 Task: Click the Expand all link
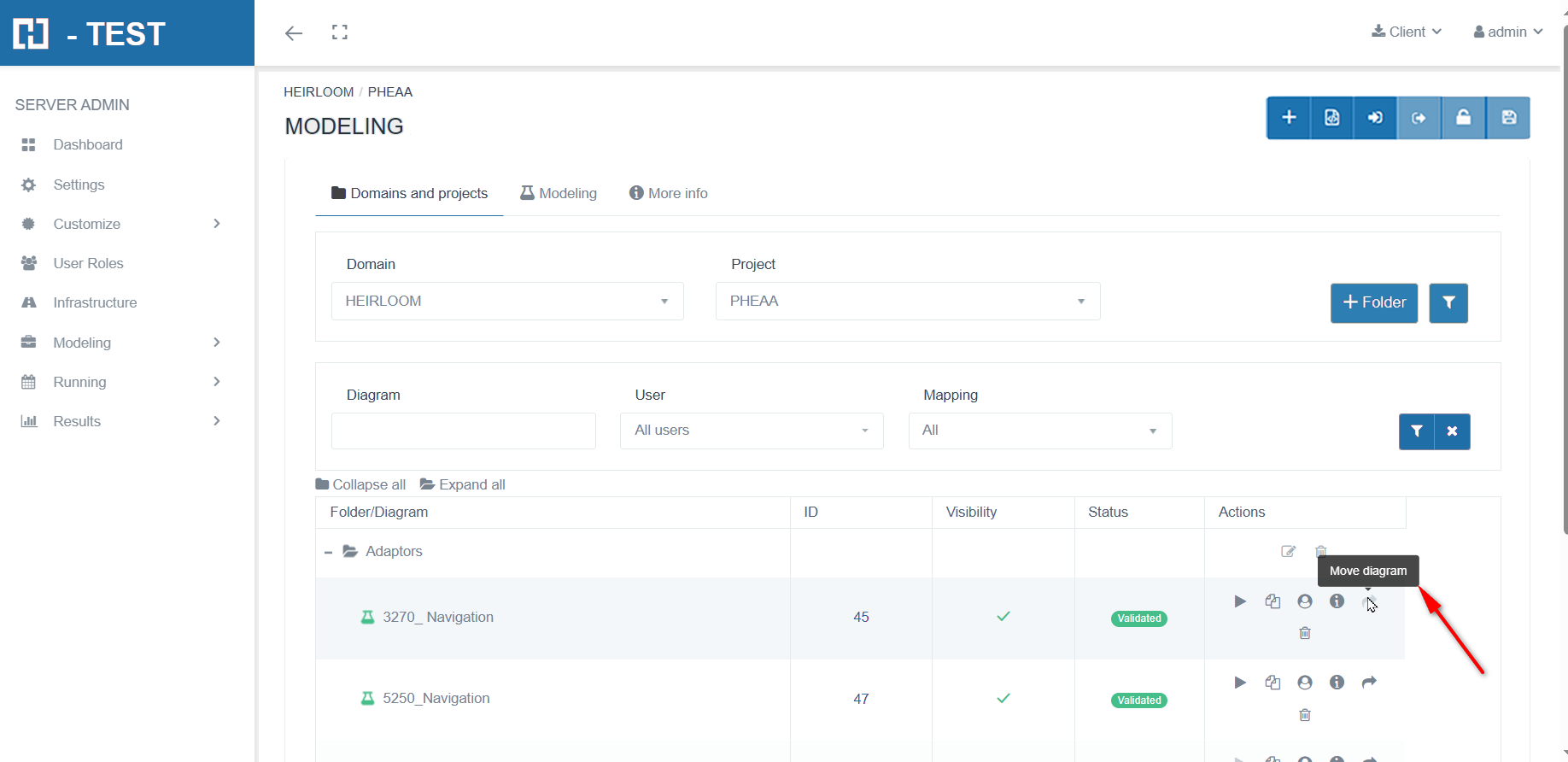[463, 484]
